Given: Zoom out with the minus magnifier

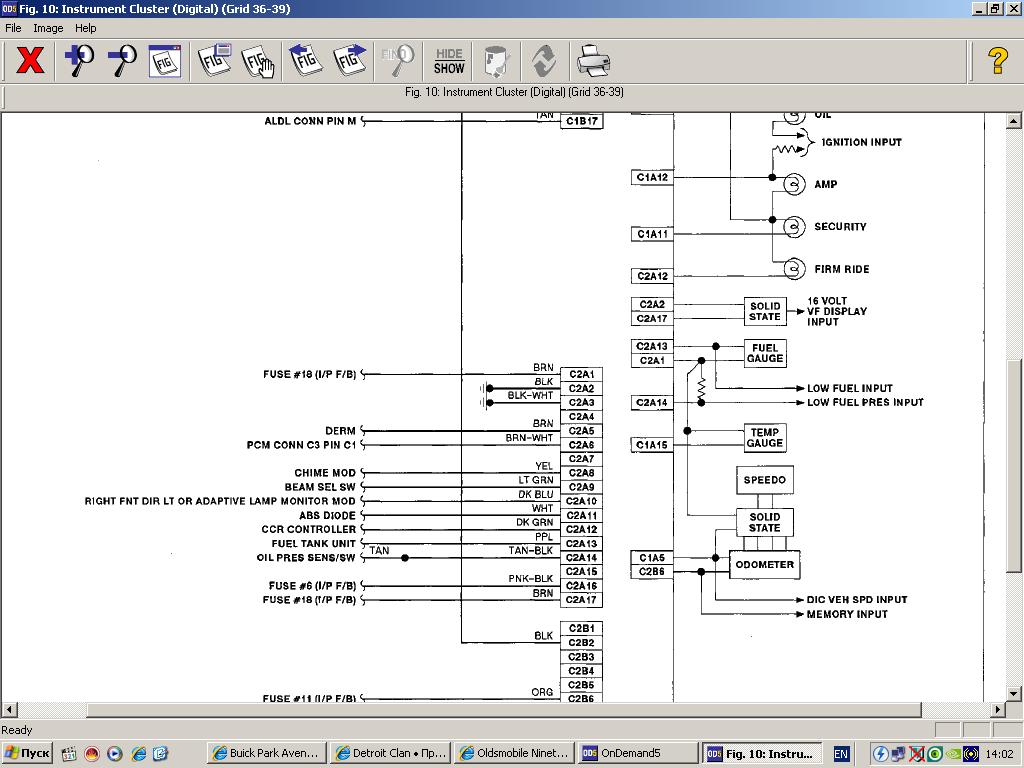Looking at the screenshot, I should coord(122,61).
